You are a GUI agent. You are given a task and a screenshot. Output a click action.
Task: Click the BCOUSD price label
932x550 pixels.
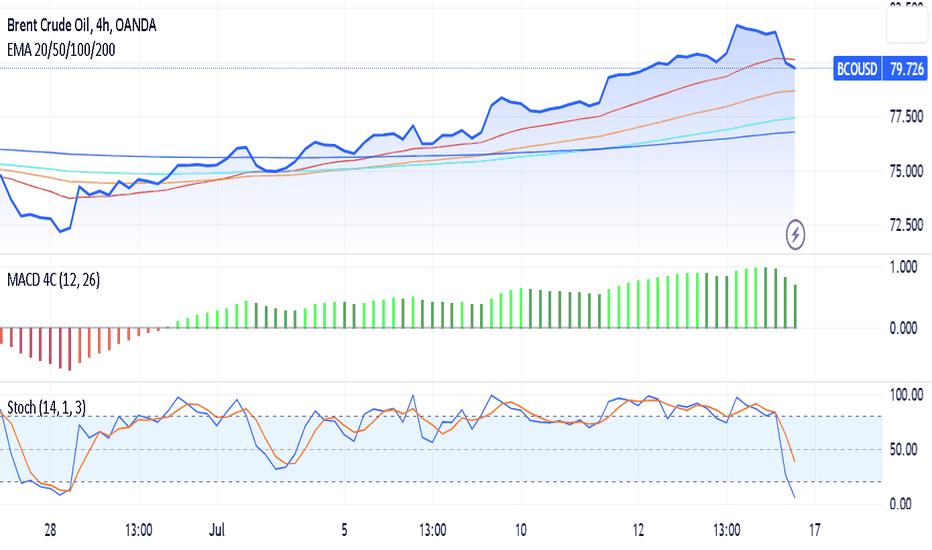[x=857, y=69]
